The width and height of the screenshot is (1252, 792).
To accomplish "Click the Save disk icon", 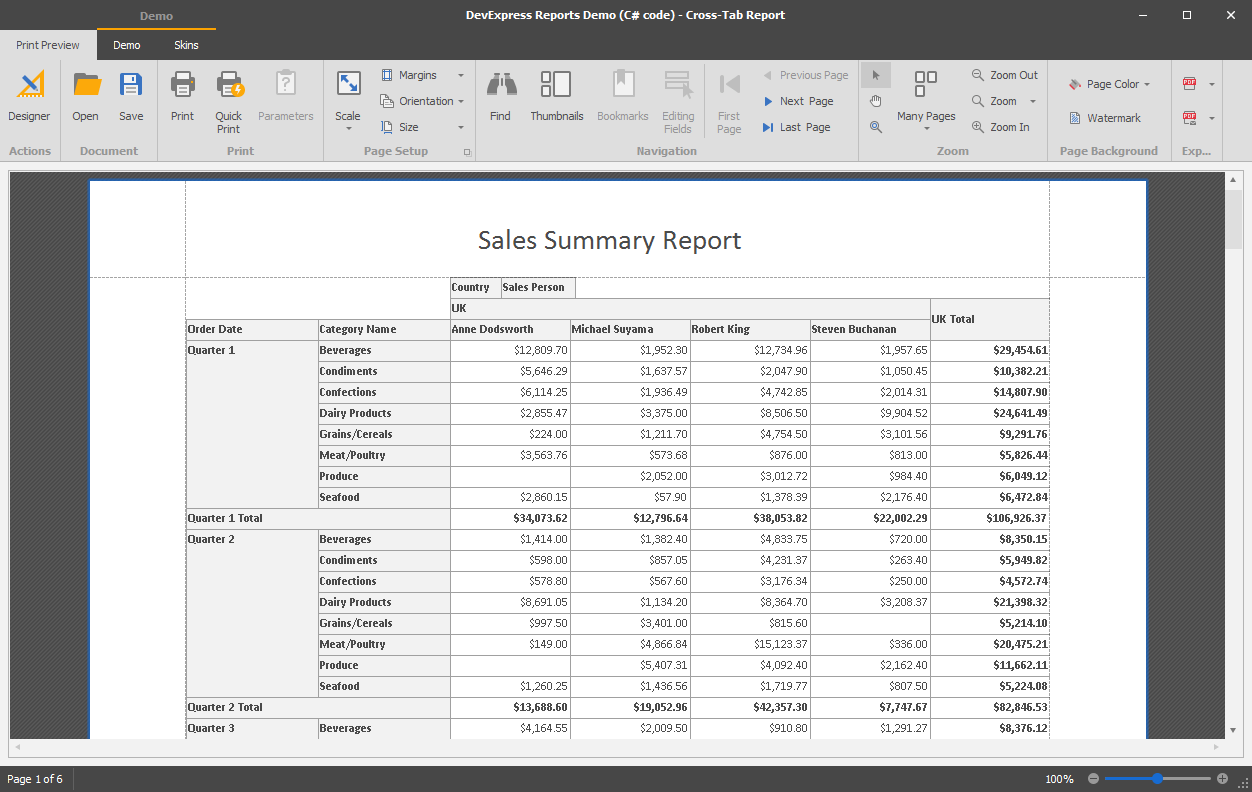I will coord(131,86).
